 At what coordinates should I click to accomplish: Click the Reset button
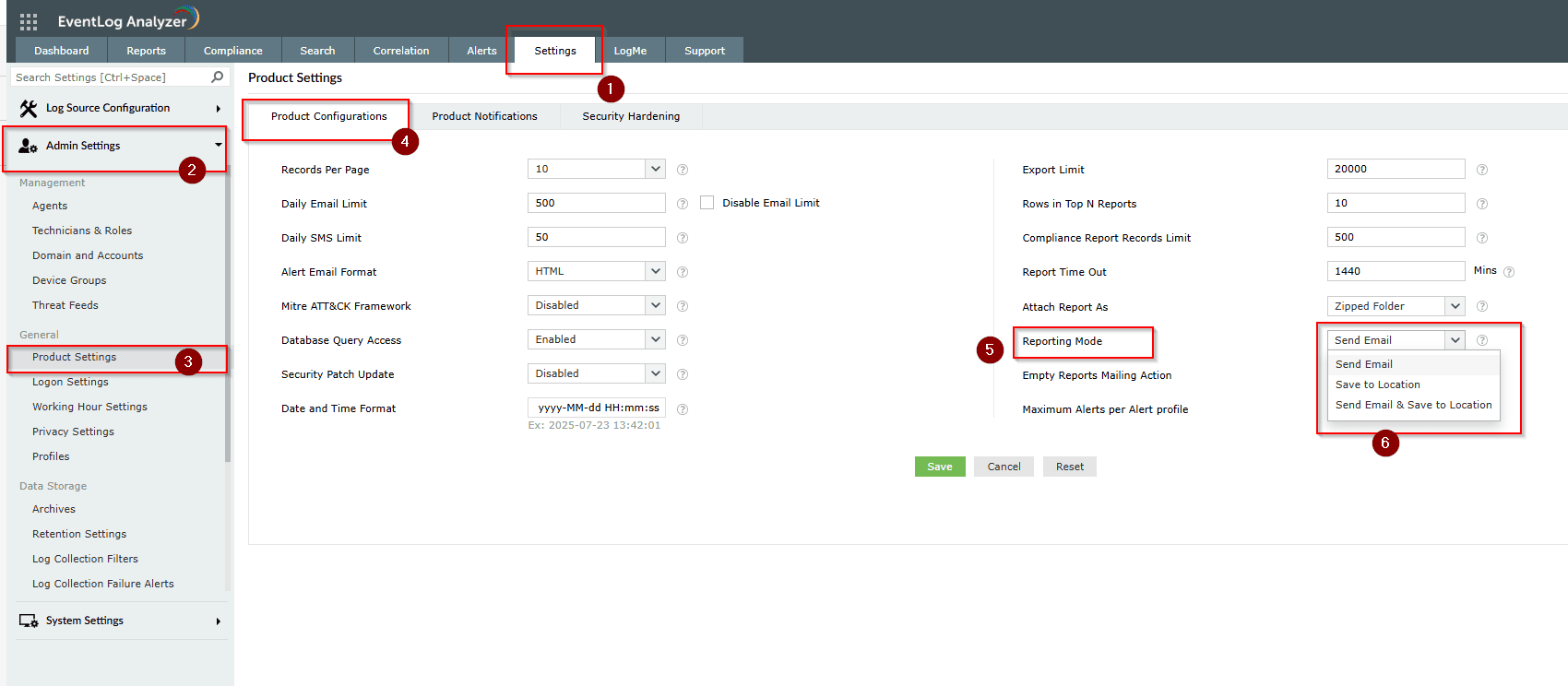[x=1069, y=467]
